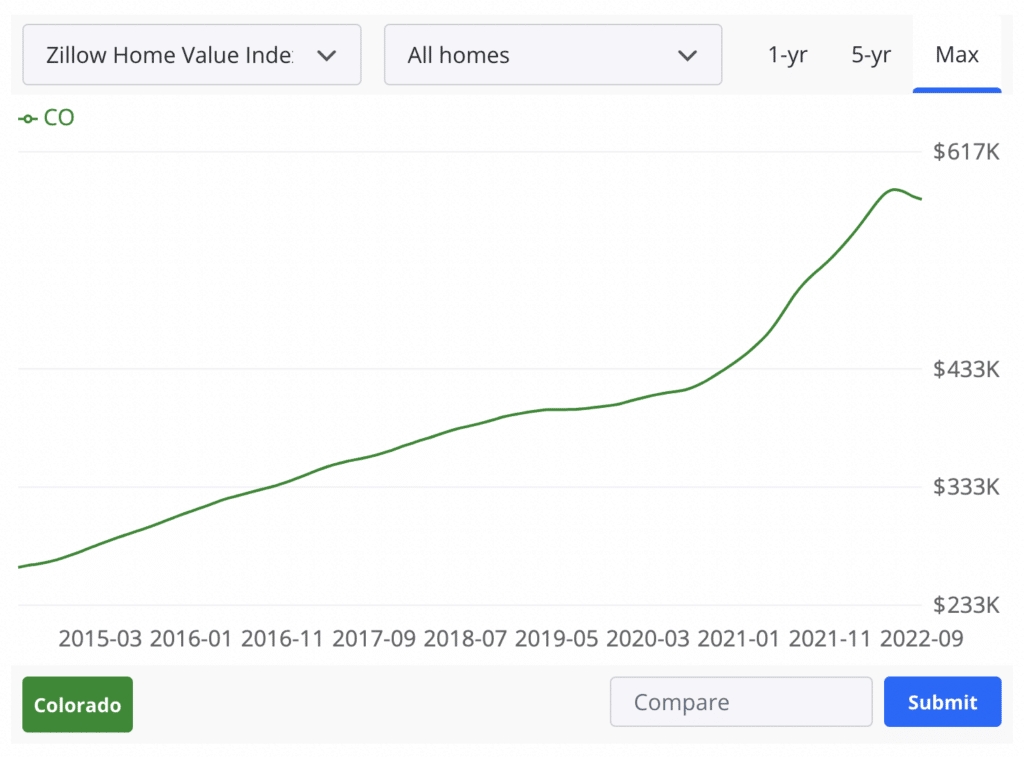Click the $433K axis label

coord(966,370)
